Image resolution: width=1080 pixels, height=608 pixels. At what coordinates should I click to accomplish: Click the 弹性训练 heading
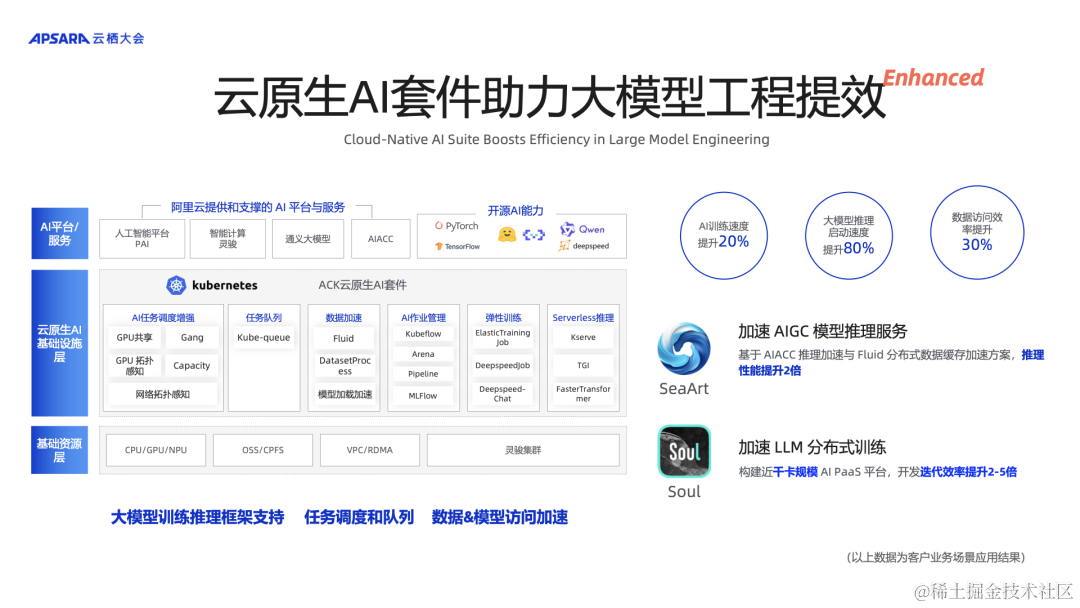tap(503, 317)
